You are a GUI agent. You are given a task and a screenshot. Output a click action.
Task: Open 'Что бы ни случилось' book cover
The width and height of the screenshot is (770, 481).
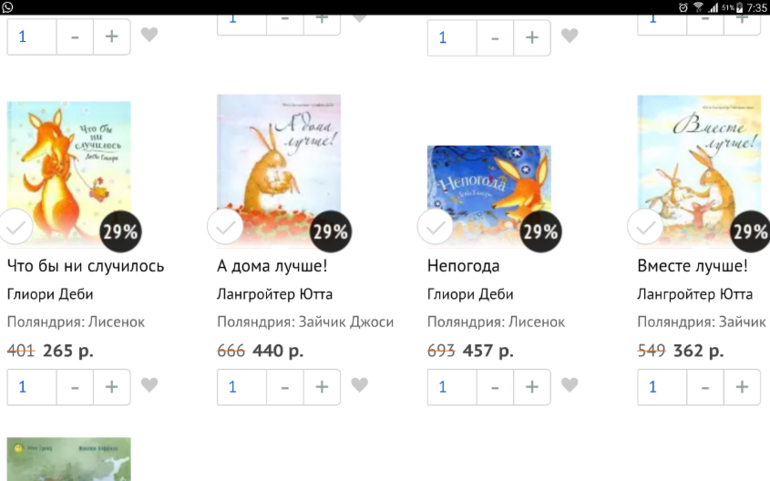[69, 172]
